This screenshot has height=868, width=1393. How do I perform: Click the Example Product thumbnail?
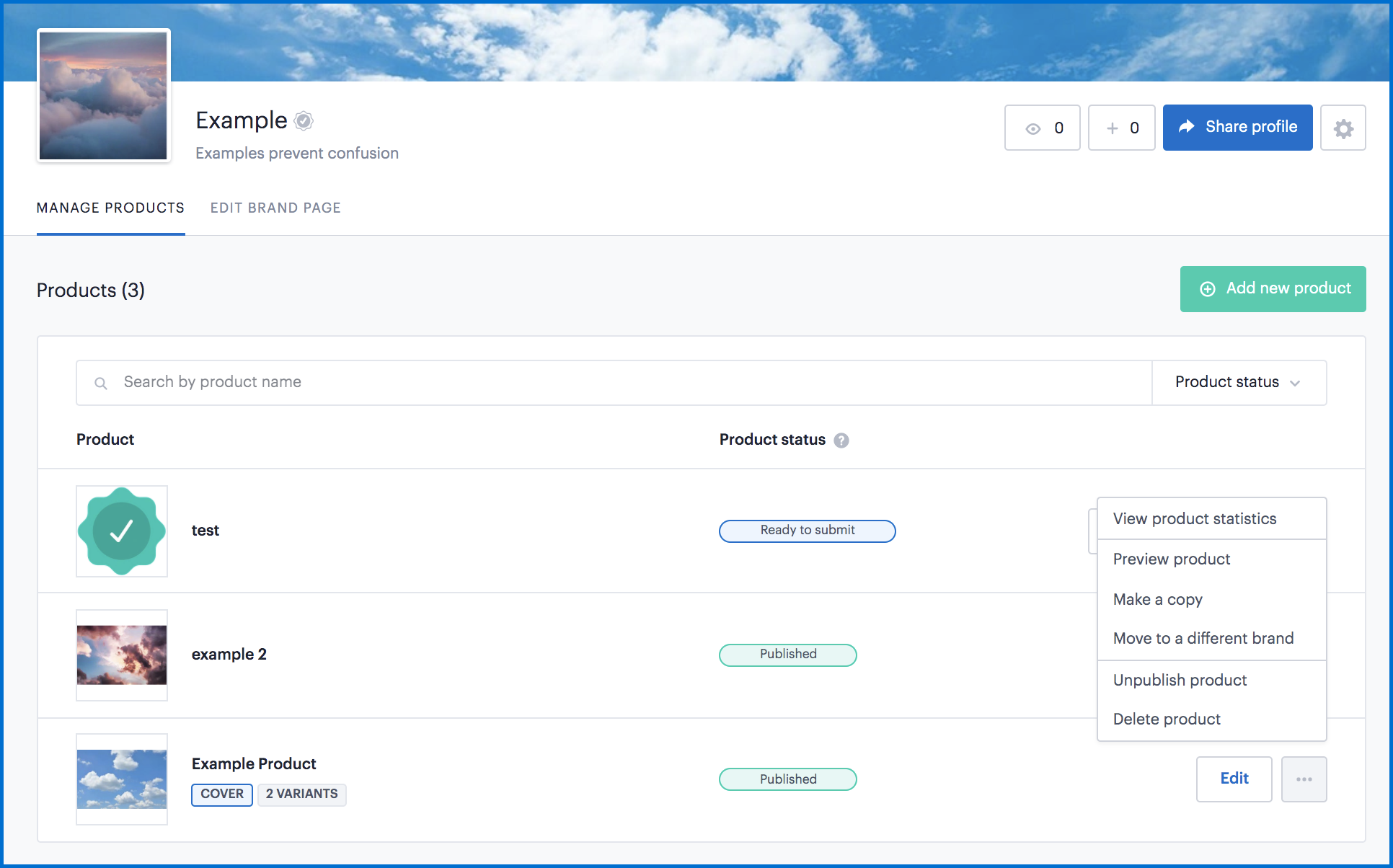coord(122,779)
